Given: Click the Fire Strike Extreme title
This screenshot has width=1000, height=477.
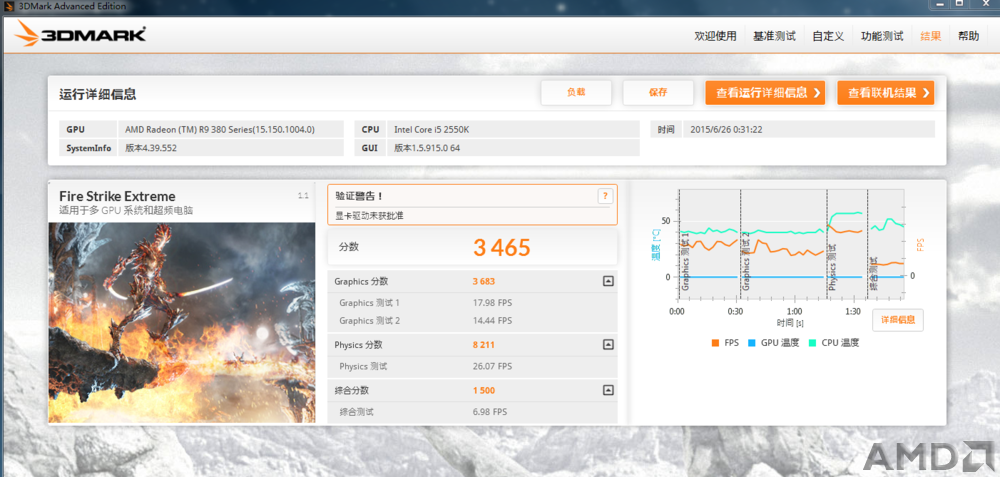Looking at the screenshot, I should [x=117, y=196].
